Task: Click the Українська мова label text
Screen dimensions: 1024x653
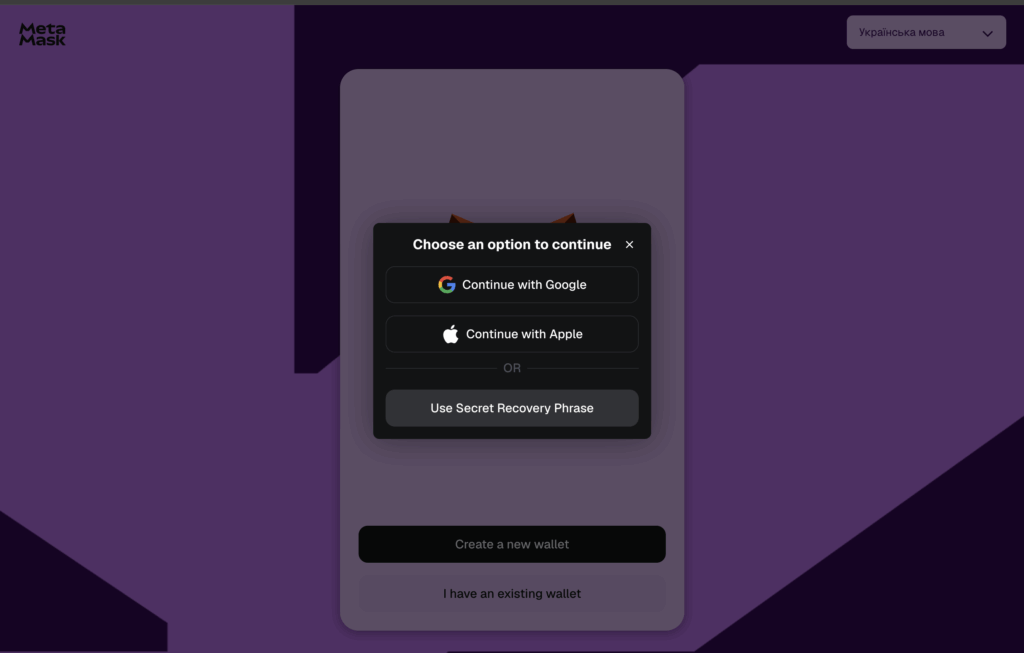Action: tap(901, 32)
